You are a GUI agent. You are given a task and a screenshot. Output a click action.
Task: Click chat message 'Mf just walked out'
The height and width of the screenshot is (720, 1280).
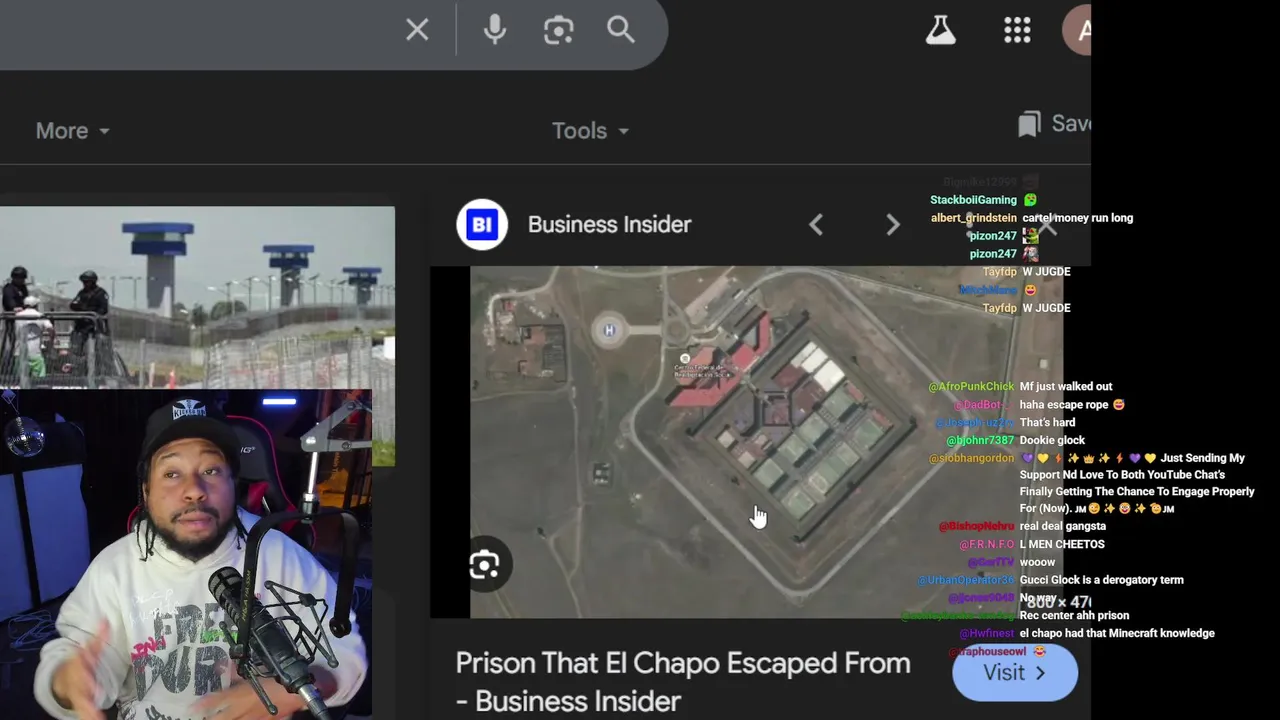coord(1065,387)
